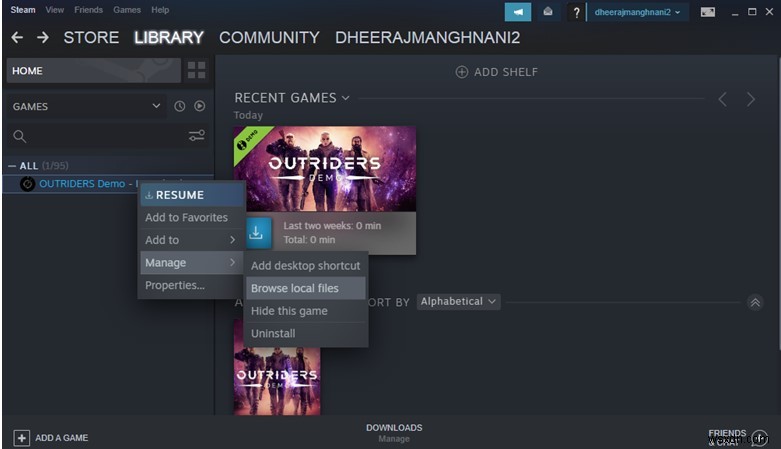This screenshot has width=781, height=449.
Task: Open the account dropdown dheerajmanghnani2
Action: point(637,12)
